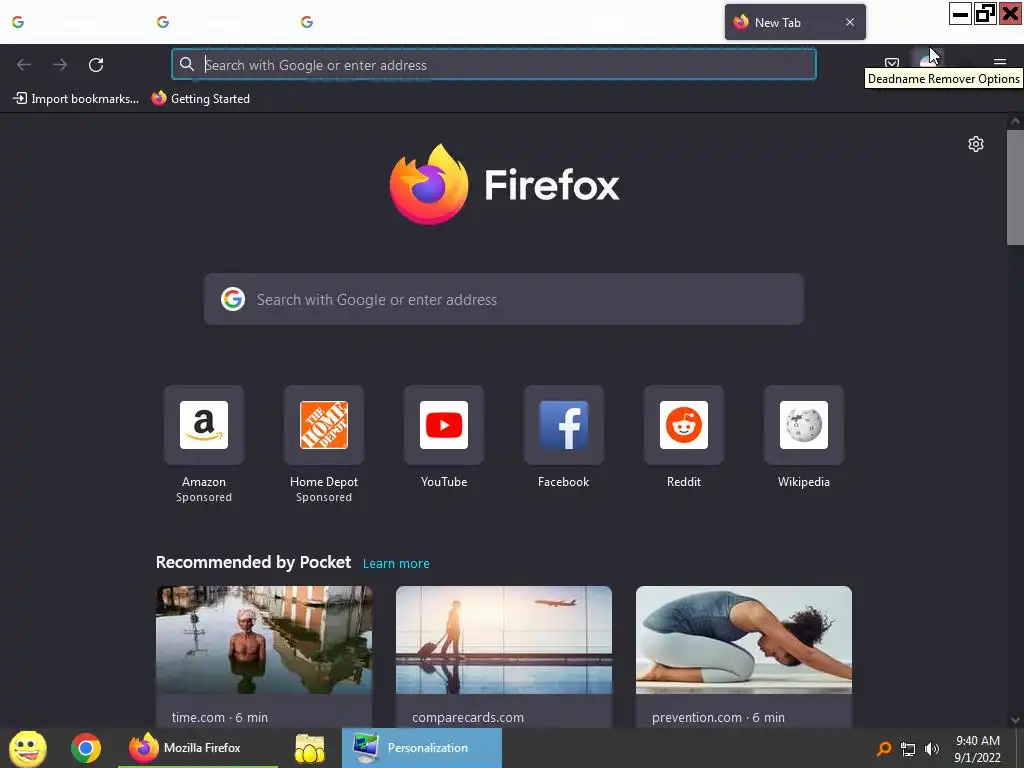Image resolution: width=1024 pixels, height=768 pixels.
Task: Go forward one page
Action: click(60, 65)
